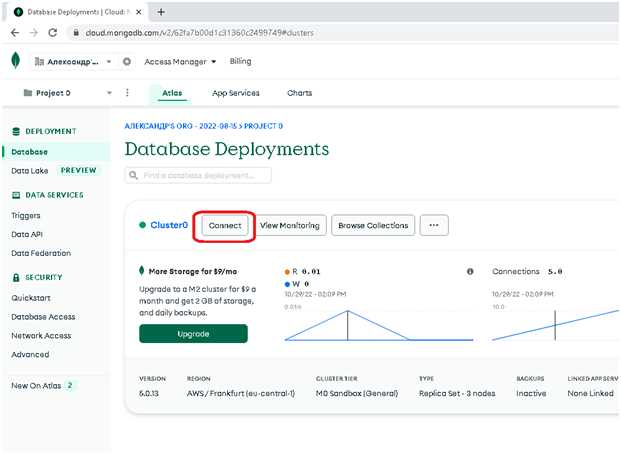Viewport: 621px width, 454px height.
Task: Click the Data Services section icon
Action: pos(16,195)
